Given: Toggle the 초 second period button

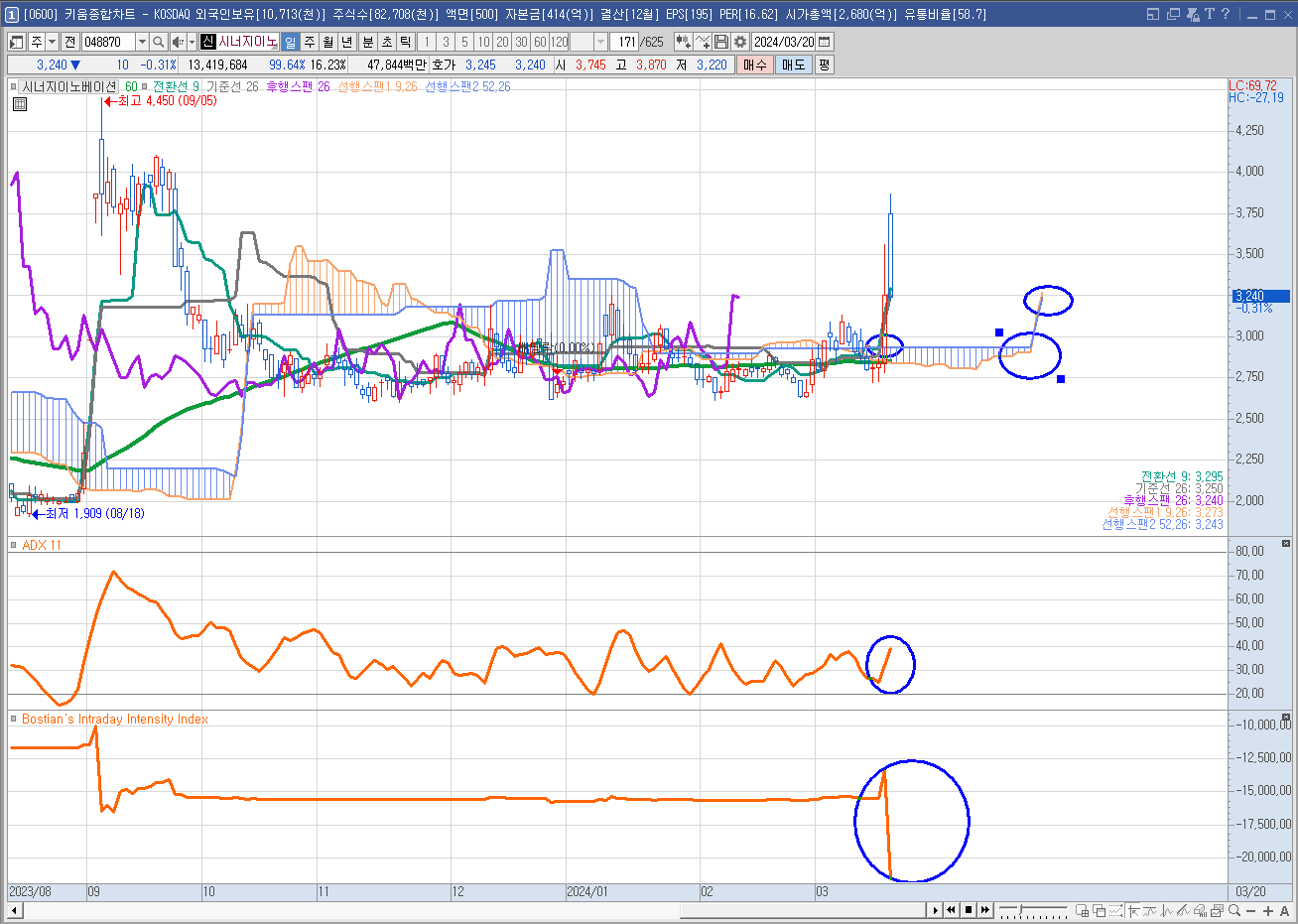Looking at the screenshot, I should 387,42.
